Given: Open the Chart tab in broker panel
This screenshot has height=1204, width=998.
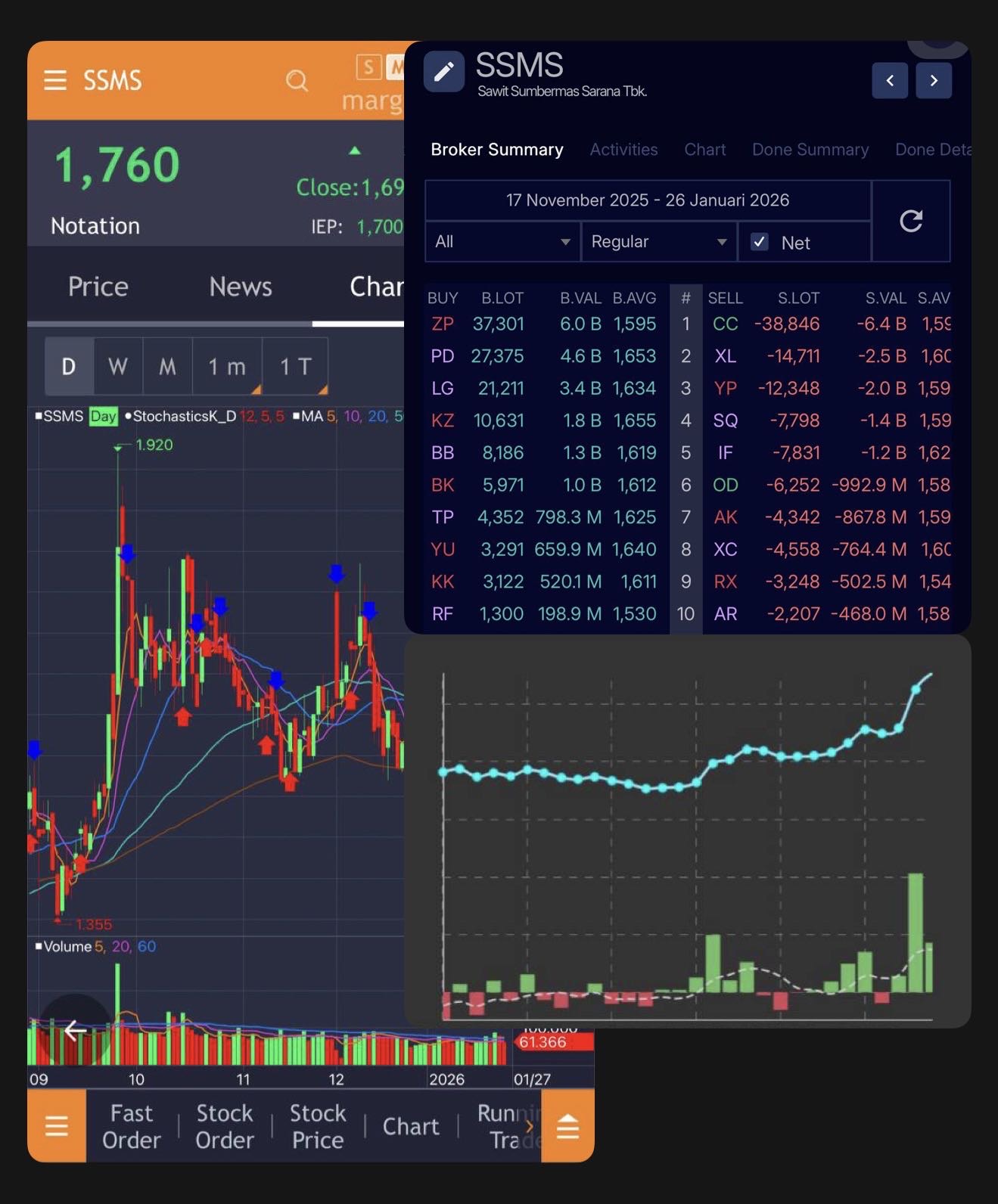Looking at the screenshot, I should coord(705,150).
